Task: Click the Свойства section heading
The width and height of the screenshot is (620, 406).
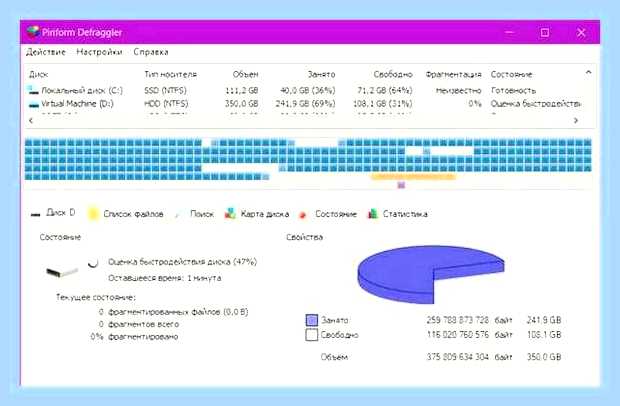Action: click(x=304, y=237)
